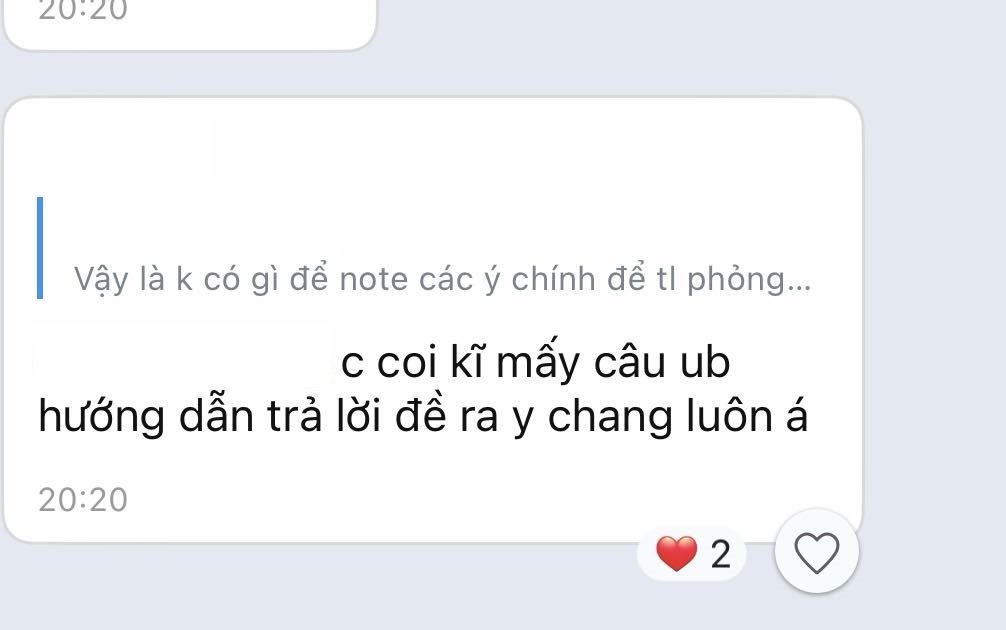
Task: Click the cut-off 20:20 timestamp at top
Action: pos(83,11)
